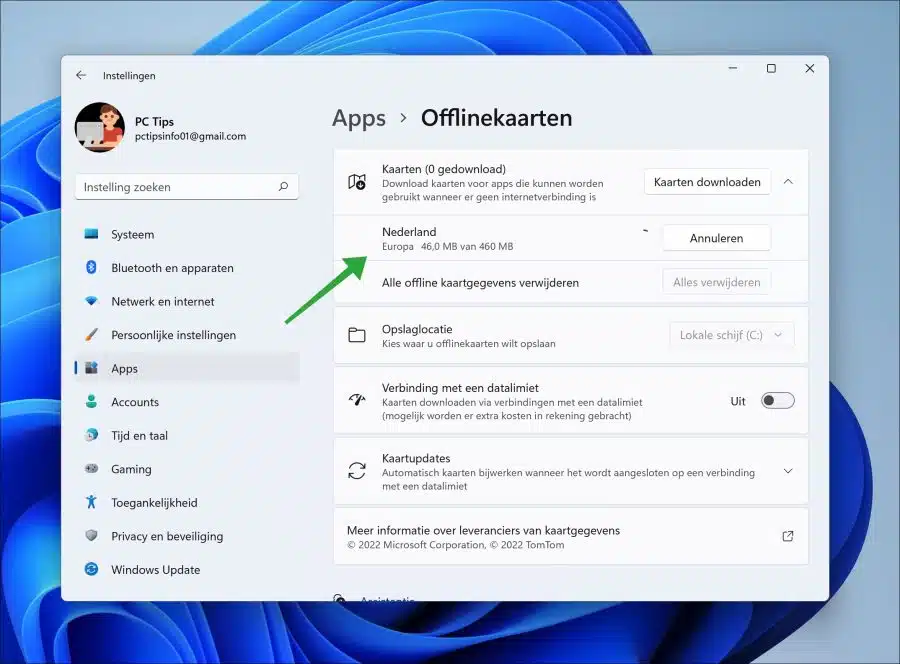
Task: Open Toegankelijkheid settings
Action: [187, 503]
